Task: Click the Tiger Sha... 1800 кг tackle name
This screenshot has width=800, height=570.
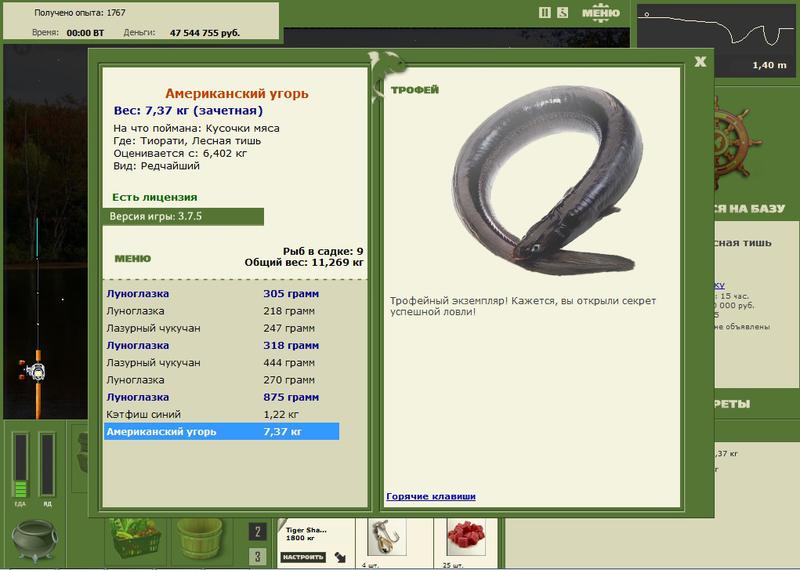Action: click(306, 534)
